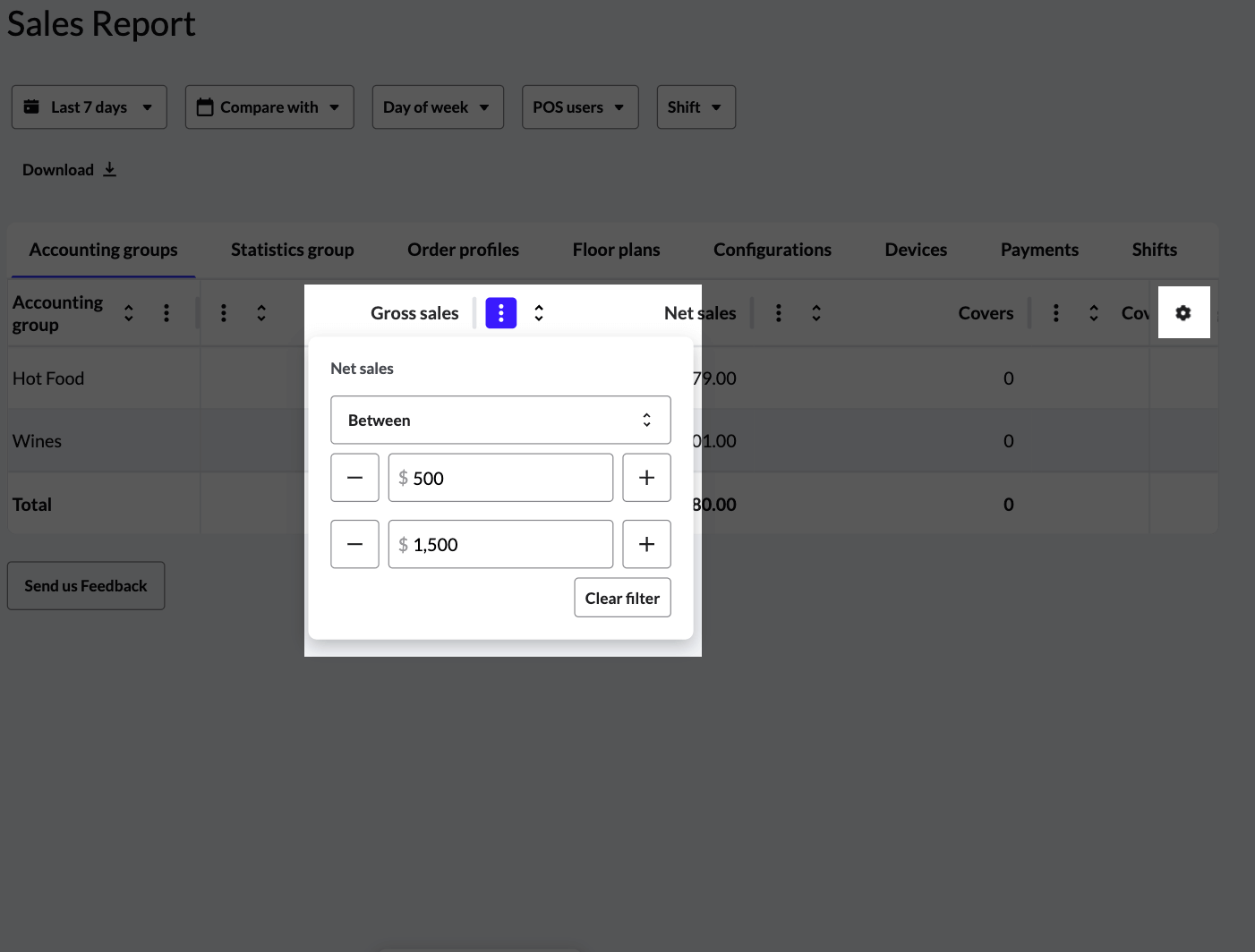The width and height of the screenshot is (1255, 952).
Task: Open the Accounting group column options menu
Action: tap(166, 312)
